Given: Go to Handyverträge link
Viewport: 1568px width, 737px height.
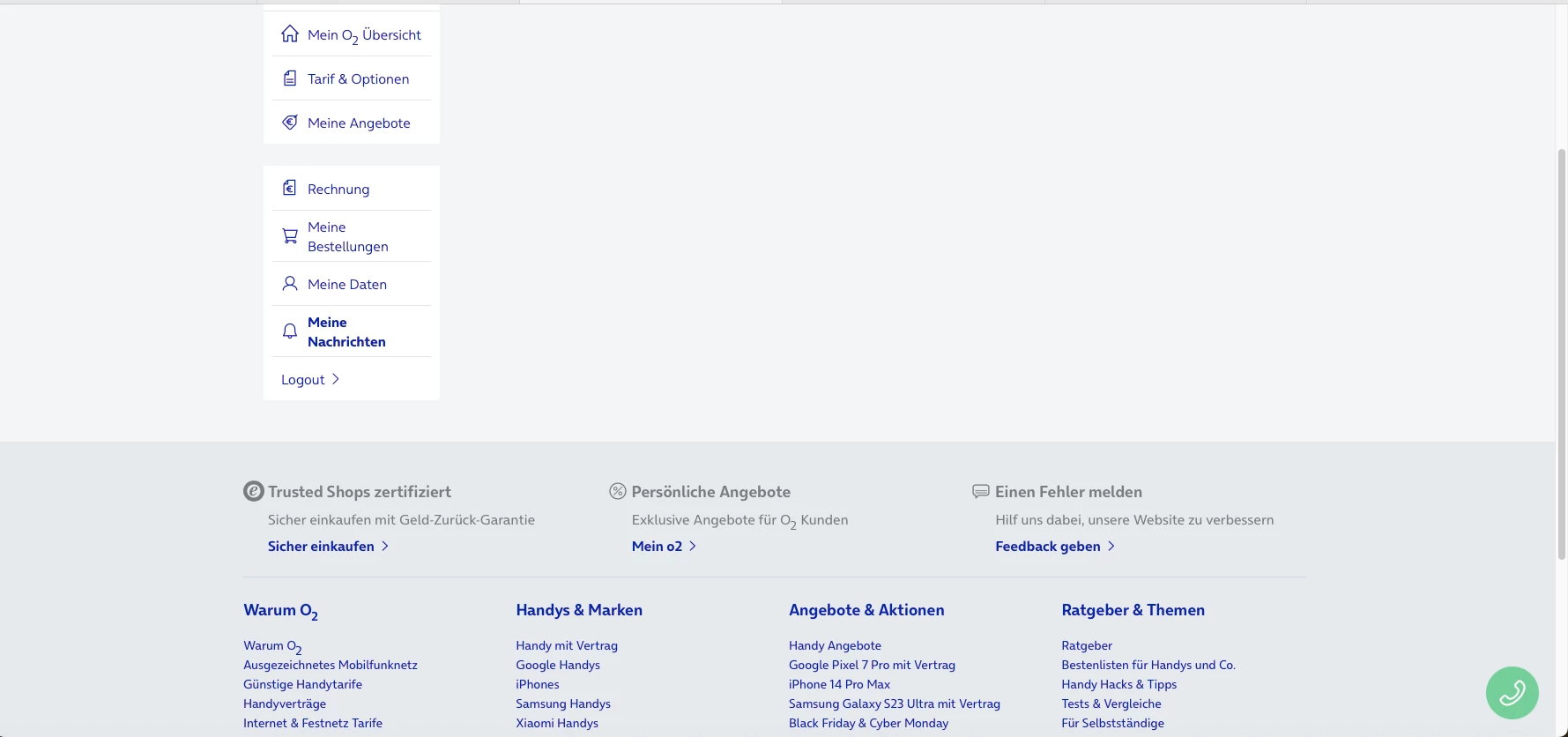Looking at the screenshot, I should [x=285, y=703].
